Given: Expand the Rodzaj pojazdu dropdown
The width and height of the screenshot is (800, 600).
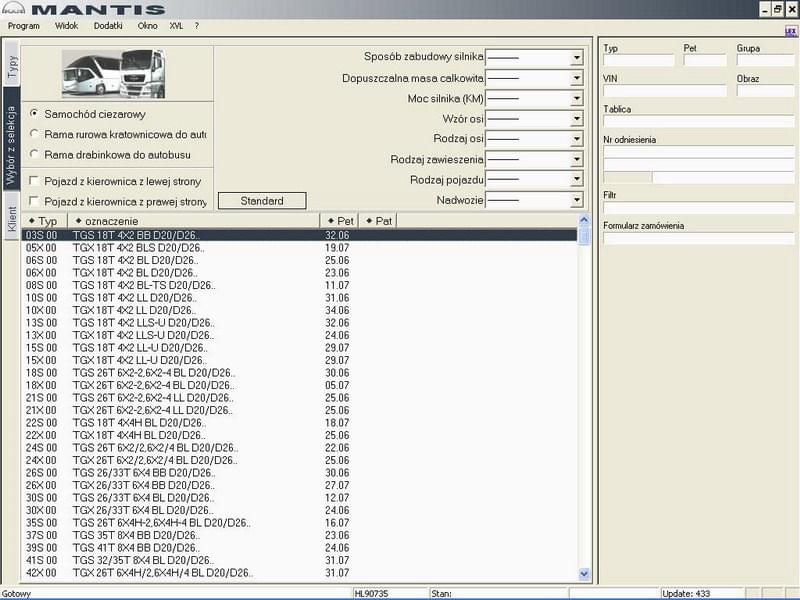Looking at the screenshot, I should [x=577, y=179].
